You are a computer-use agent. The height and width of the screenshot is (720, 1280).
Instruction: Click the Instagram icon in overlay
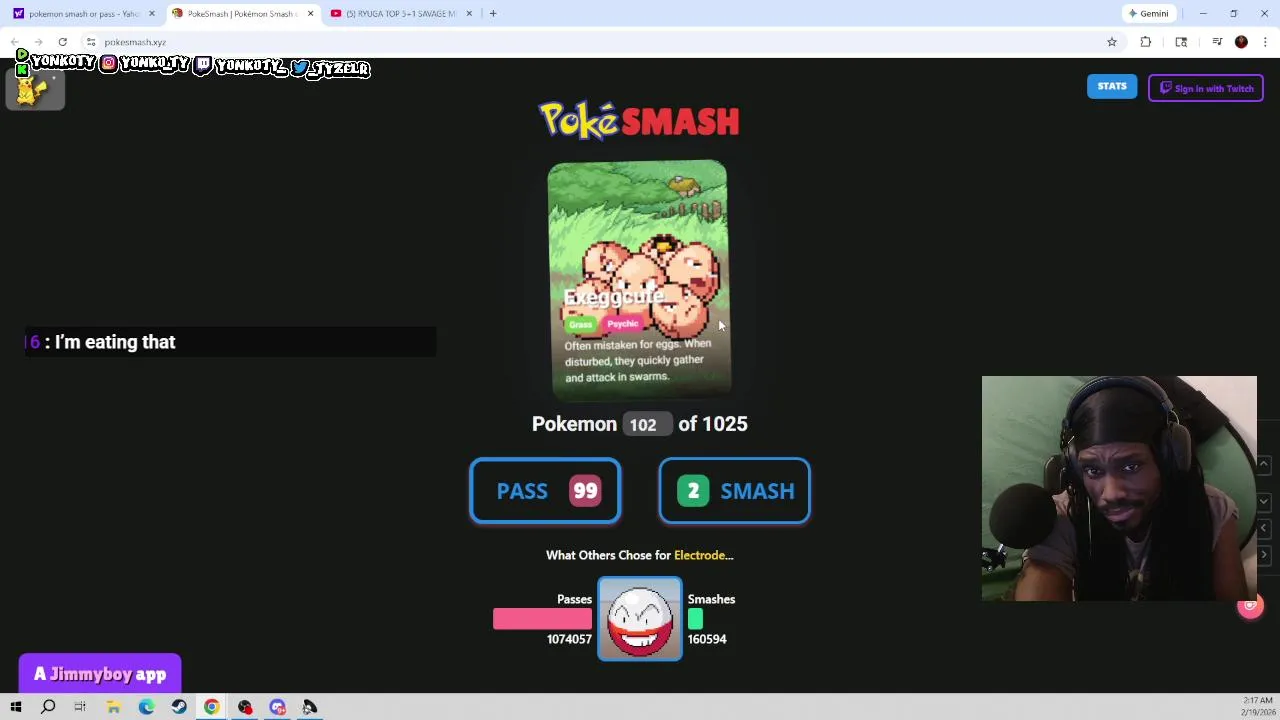(x=109, y=63)
